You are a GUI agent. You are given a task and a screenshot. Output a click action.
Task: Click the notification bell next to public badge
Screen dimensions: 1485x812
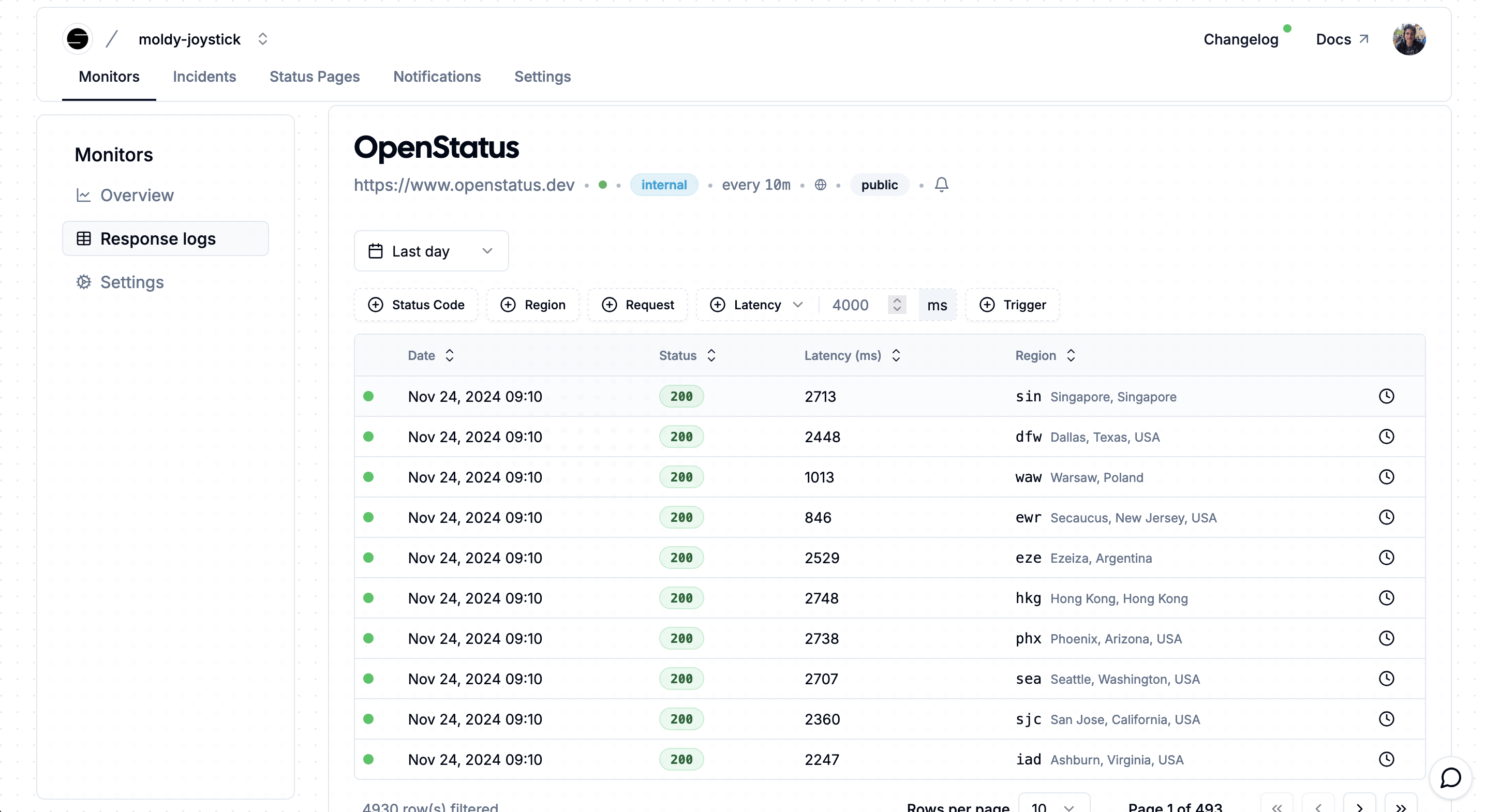[941, 185]
